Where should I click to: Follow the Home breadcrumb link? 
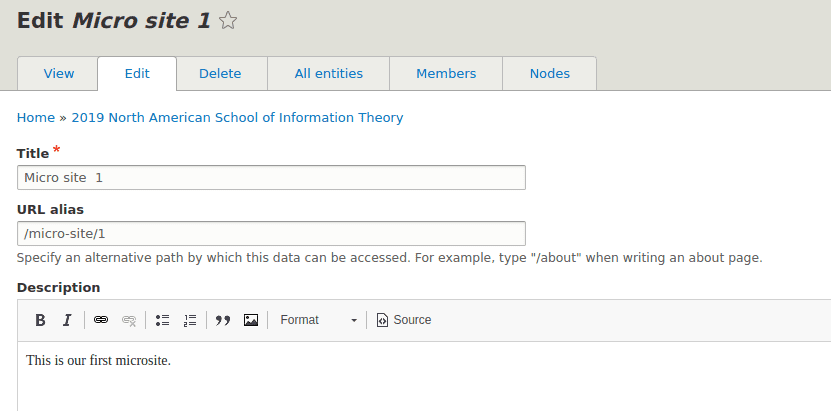[36, 118]
